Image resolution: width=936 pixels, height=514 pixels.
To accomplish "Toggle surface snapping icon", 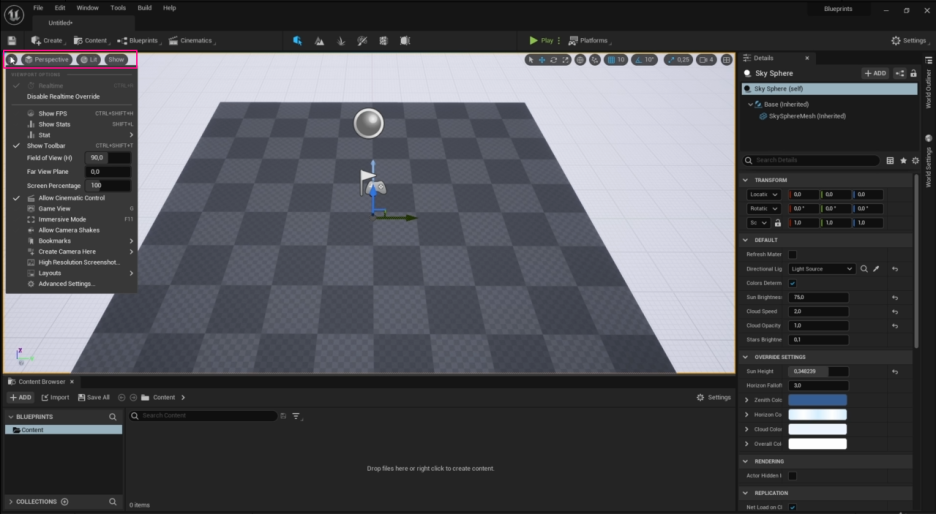I will [x=595, y=60].
